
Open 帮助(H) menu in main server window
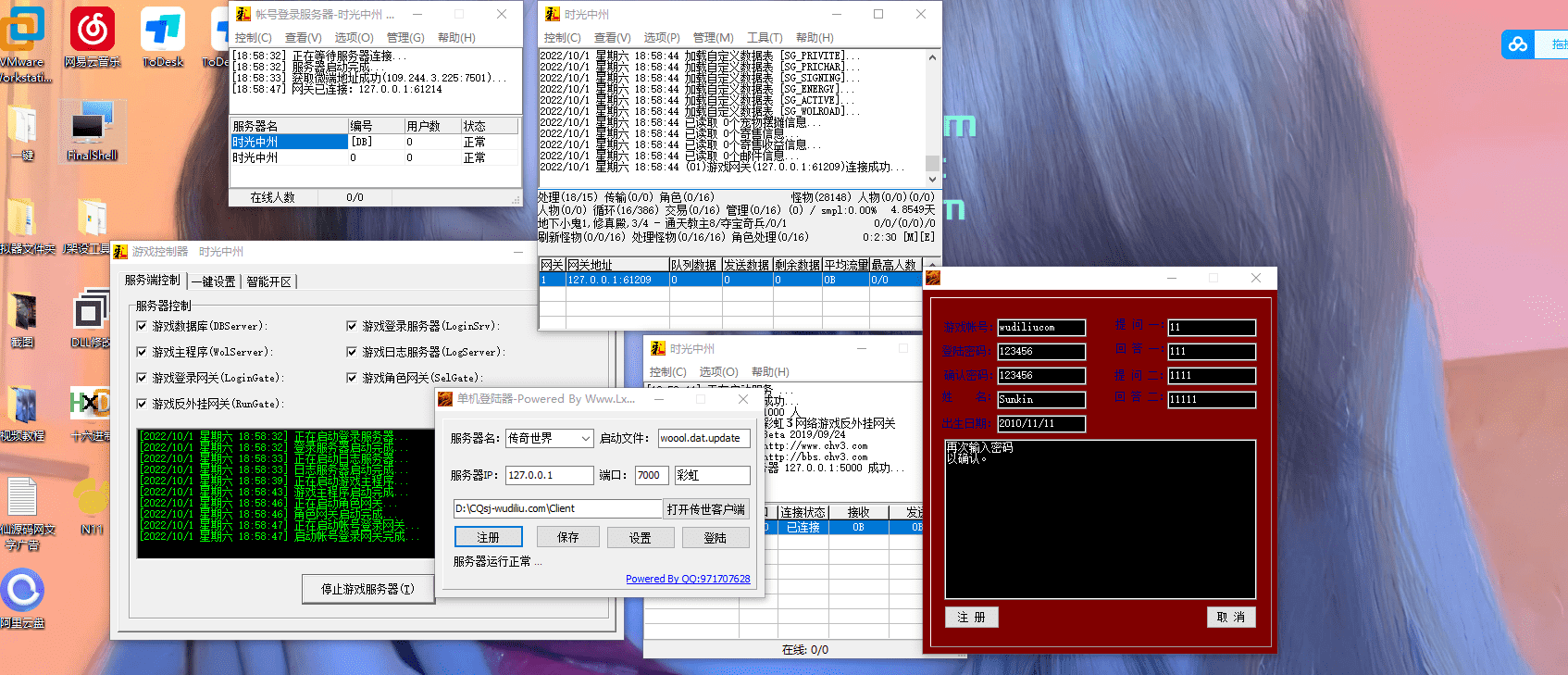815,37
